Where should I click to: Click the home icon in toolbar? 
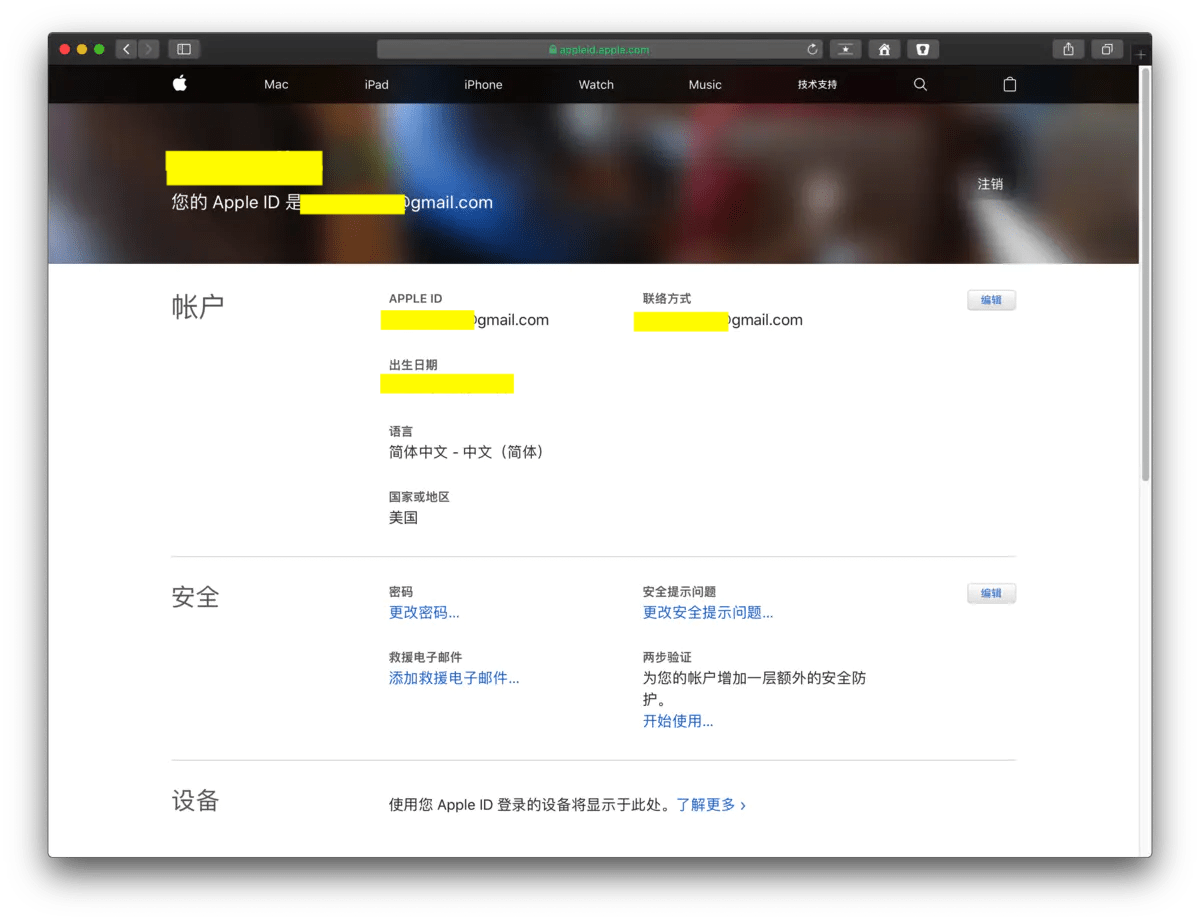(884, 49)
